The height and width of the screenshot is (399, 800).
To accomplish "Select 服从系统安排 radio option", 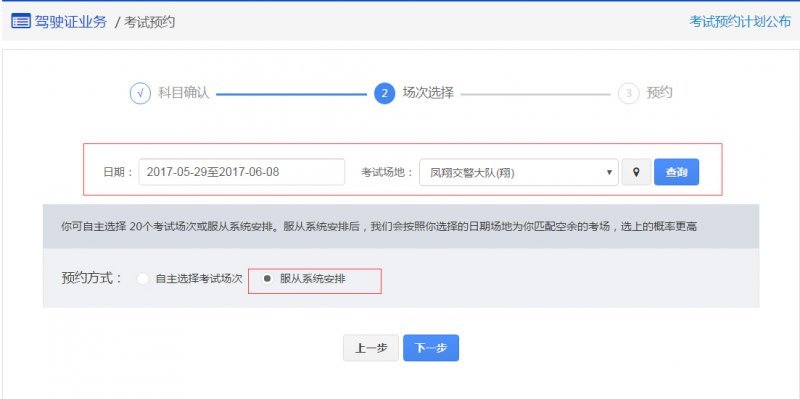I will [267, 279].
